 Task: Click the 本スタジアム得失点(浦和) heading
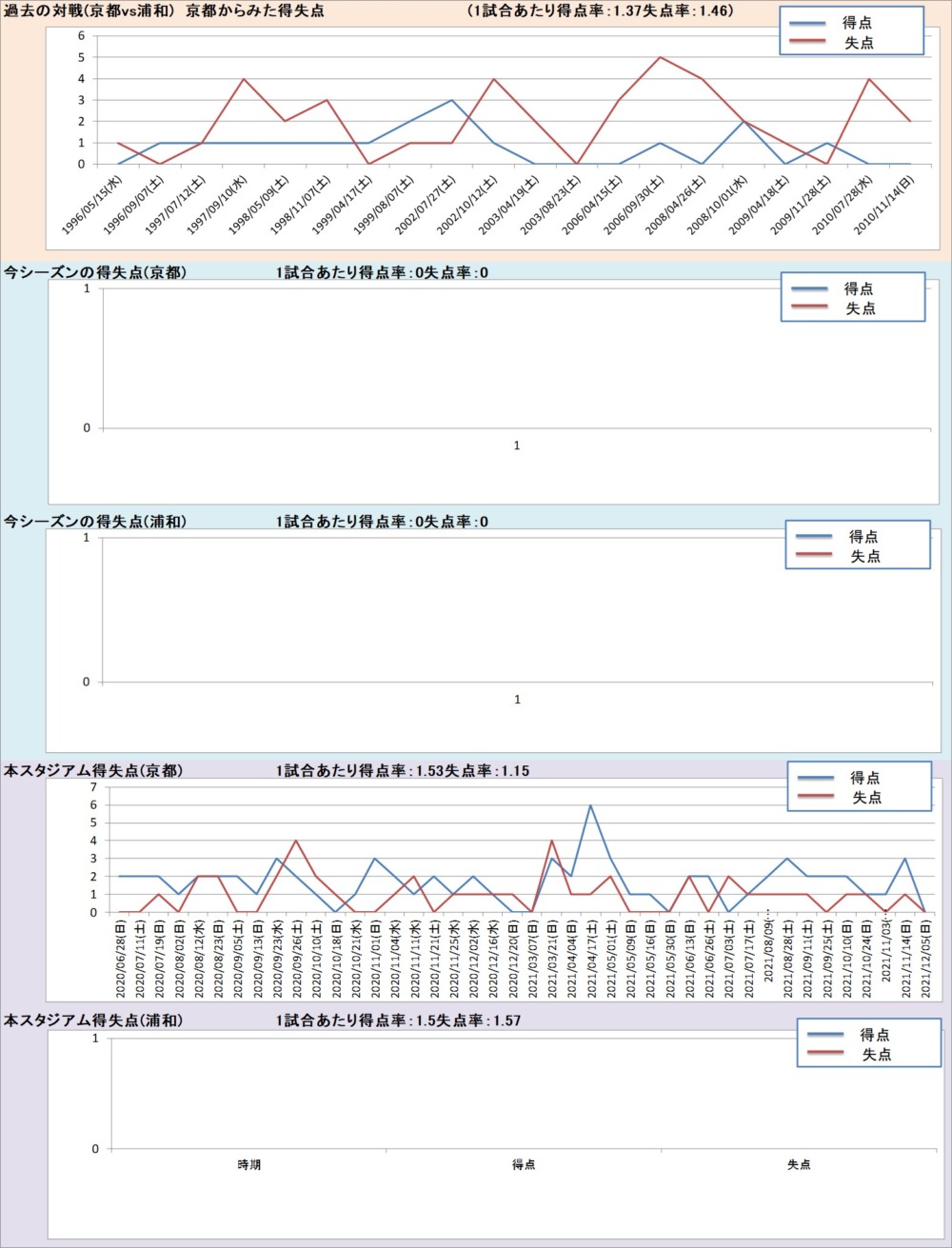(93, 1020)
